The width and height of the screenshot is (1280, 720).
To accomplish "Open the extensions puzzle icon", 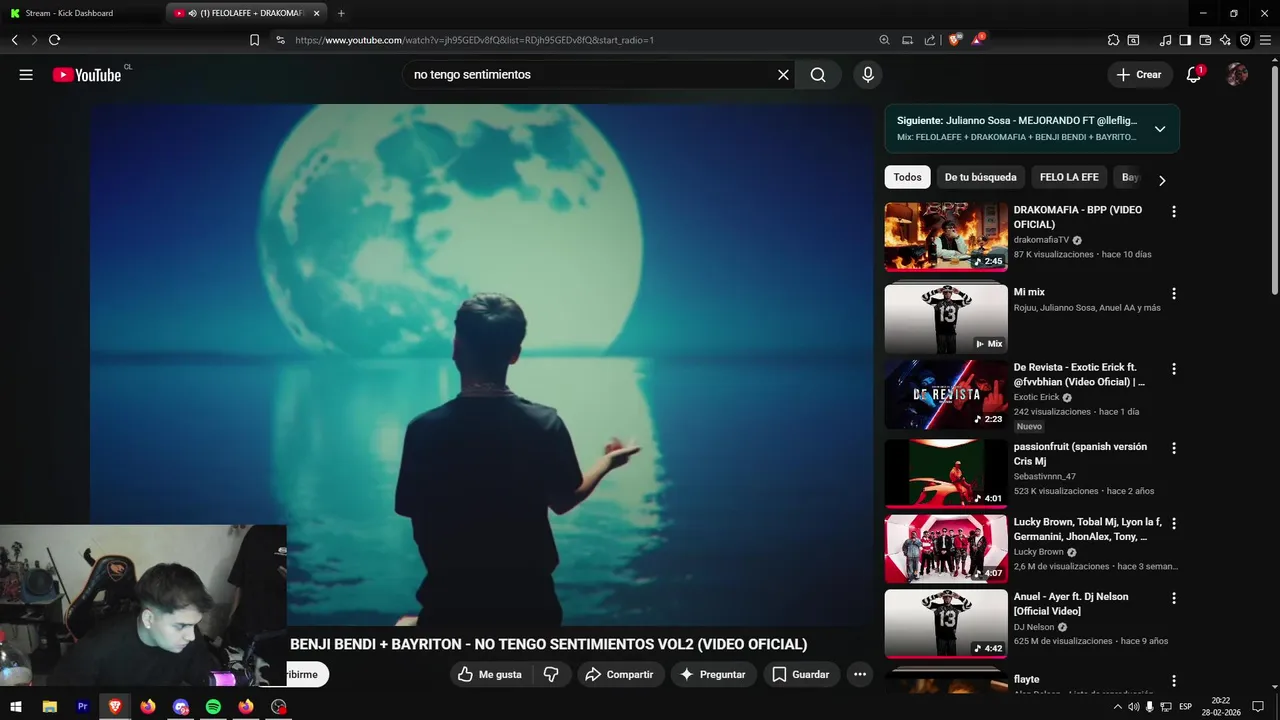I will [x=1113, y=40].
